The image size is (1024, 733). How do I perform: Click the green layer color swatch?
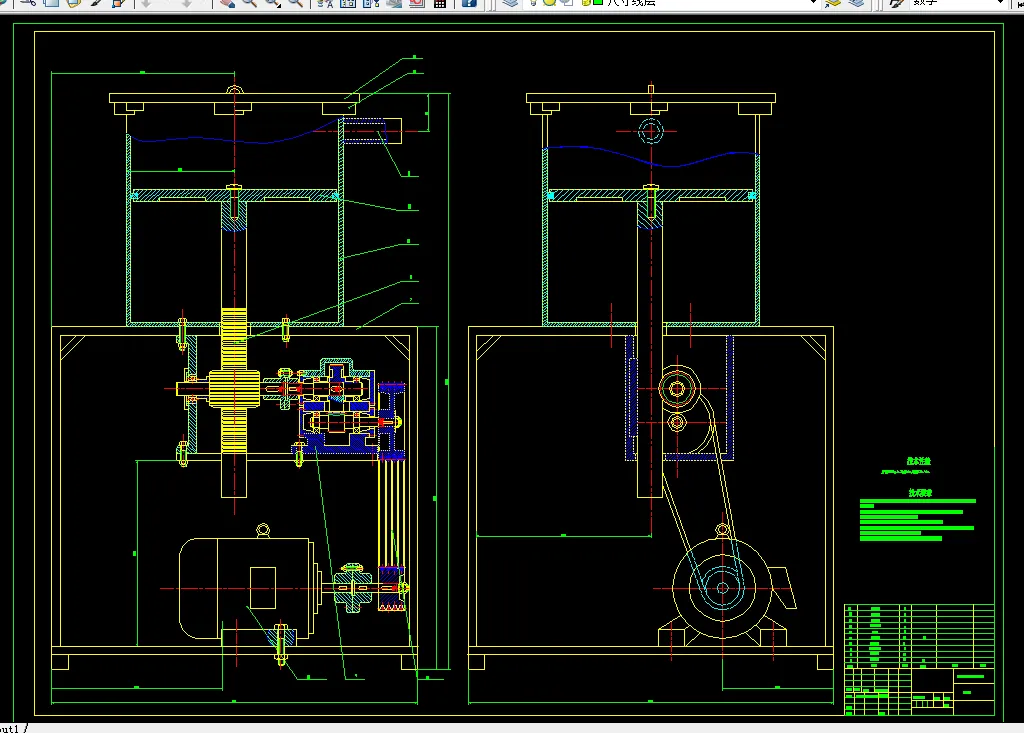point(597,3)
